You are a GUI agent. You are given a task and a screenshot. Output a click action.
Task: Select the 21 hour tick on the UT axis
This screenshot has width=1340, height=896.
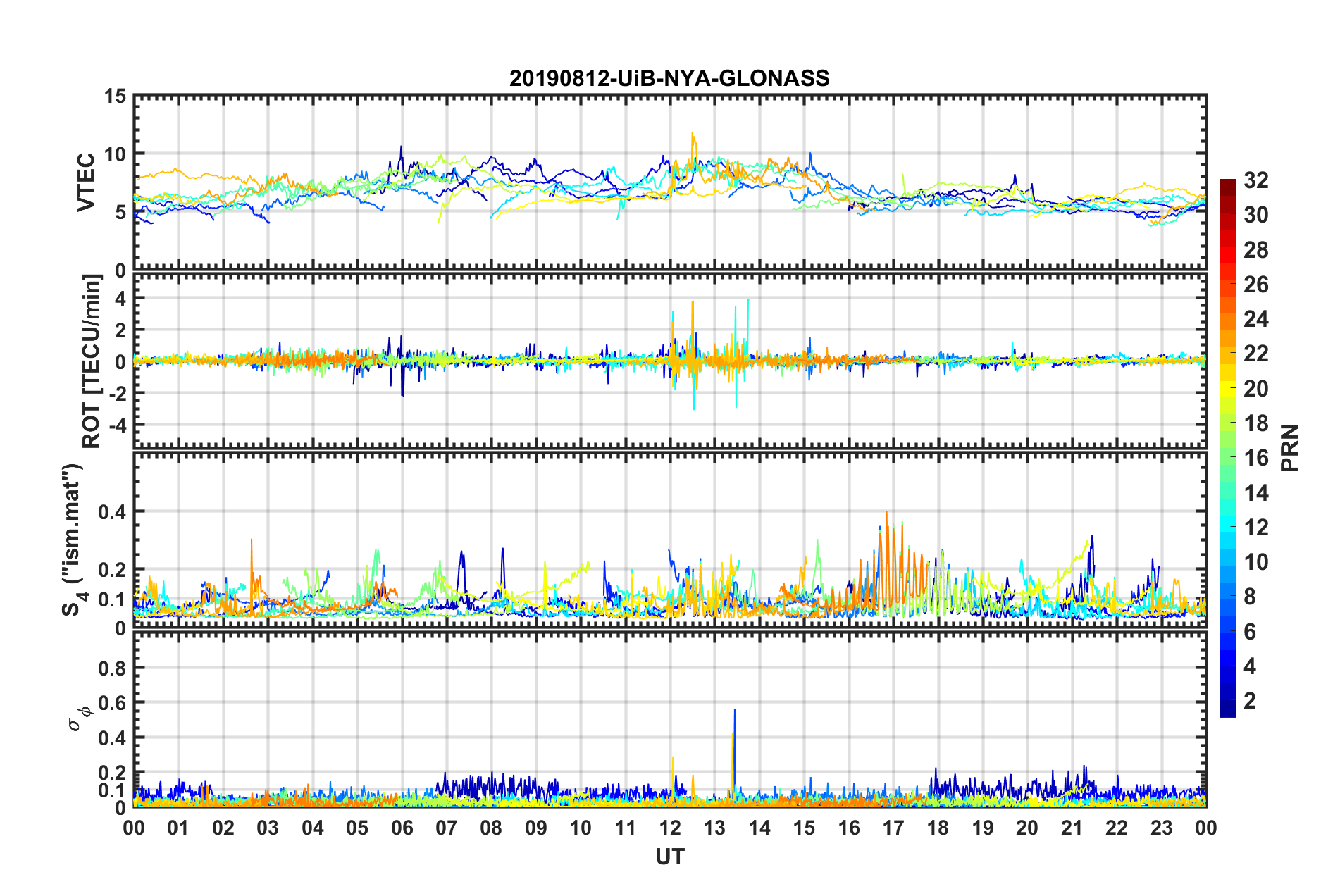(x=1072, y=828)
